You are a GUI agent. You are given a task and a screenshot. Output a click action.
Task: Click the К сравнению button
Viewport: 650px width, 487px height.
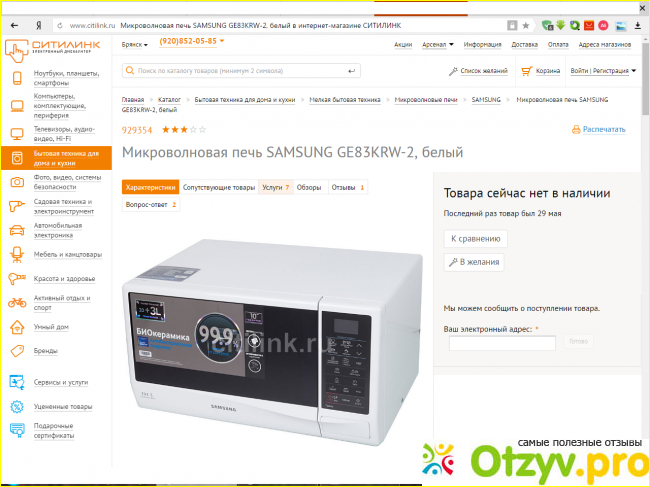point(475,239)
